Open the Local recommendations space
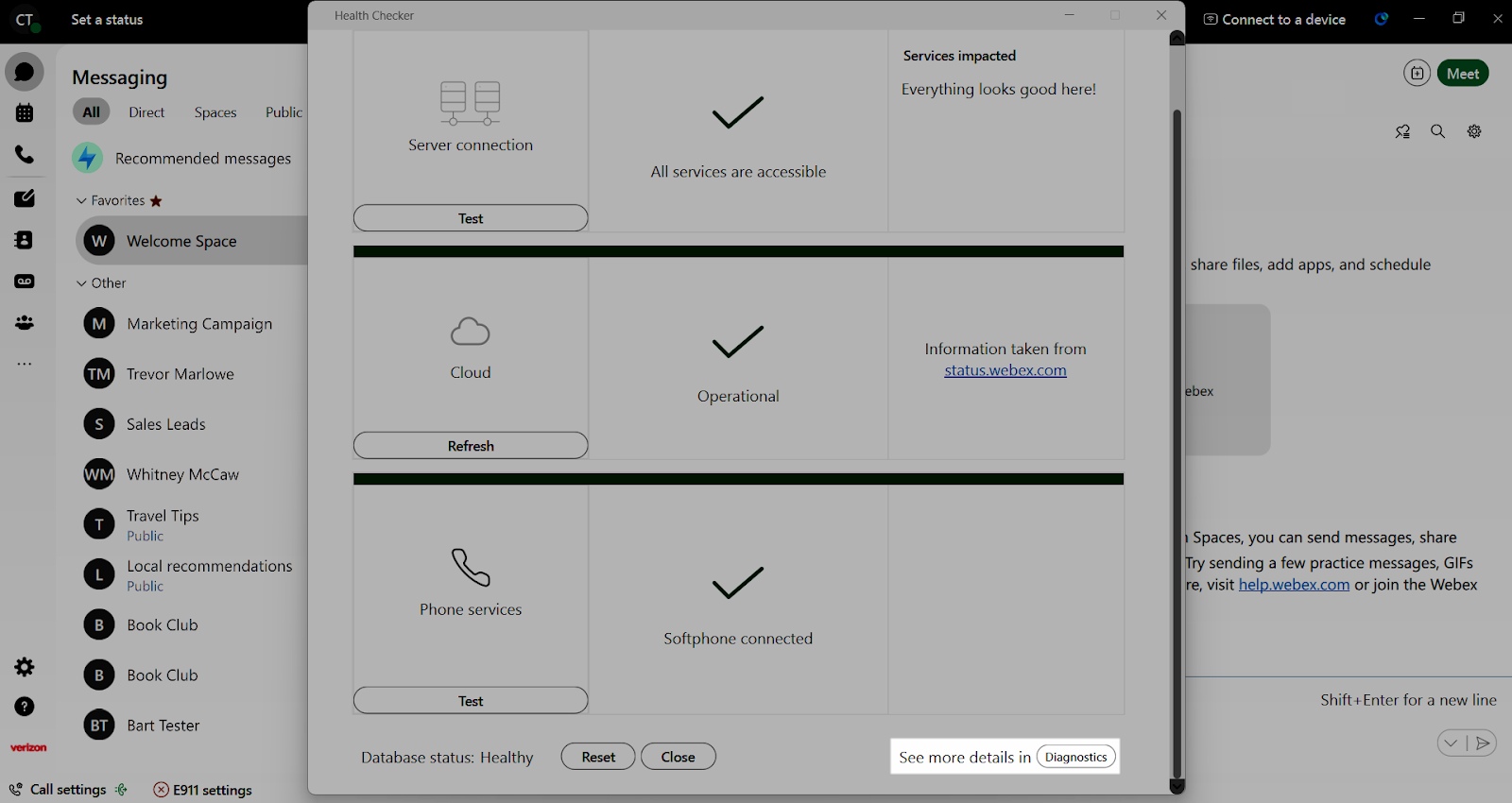 point(192,574)
